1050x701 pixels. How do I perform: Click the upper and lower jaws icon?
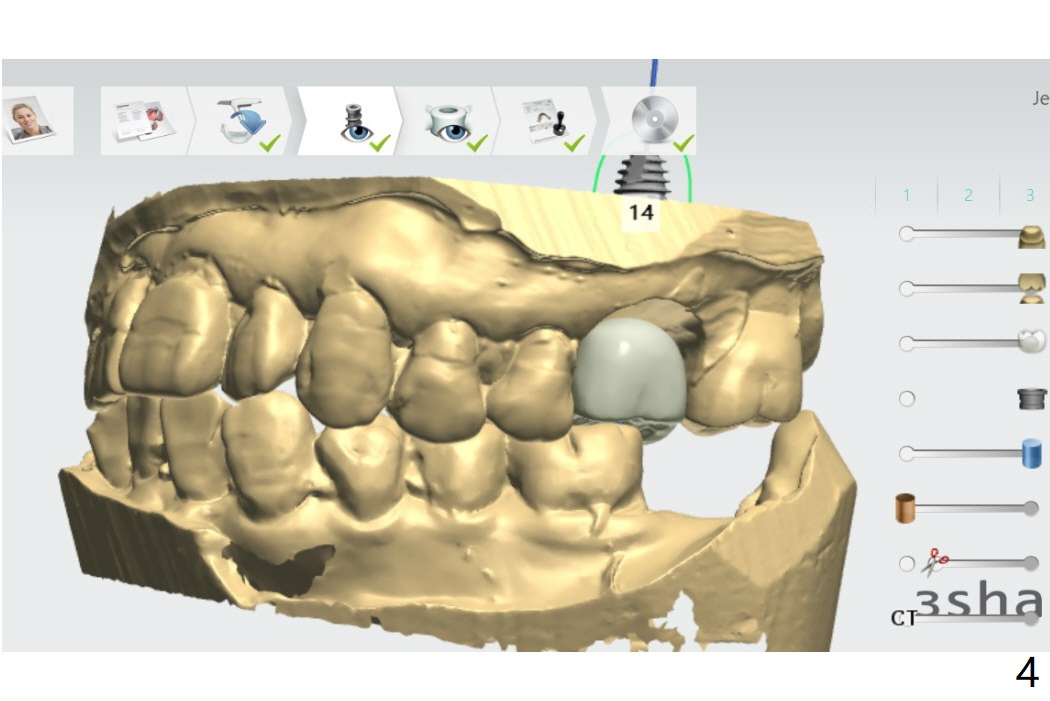[x=1031, y=288]
